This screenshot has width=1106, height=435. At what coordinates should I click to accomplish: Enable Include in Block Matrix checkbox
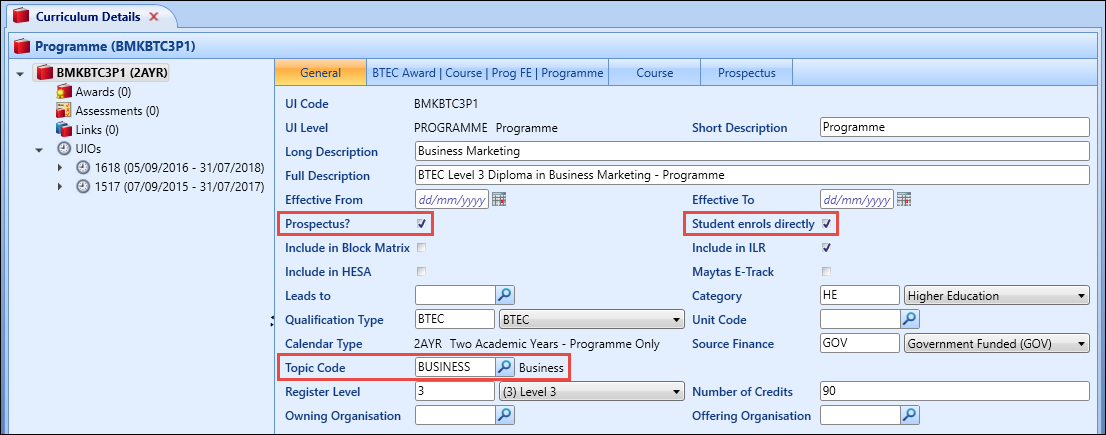pos(421,247)
